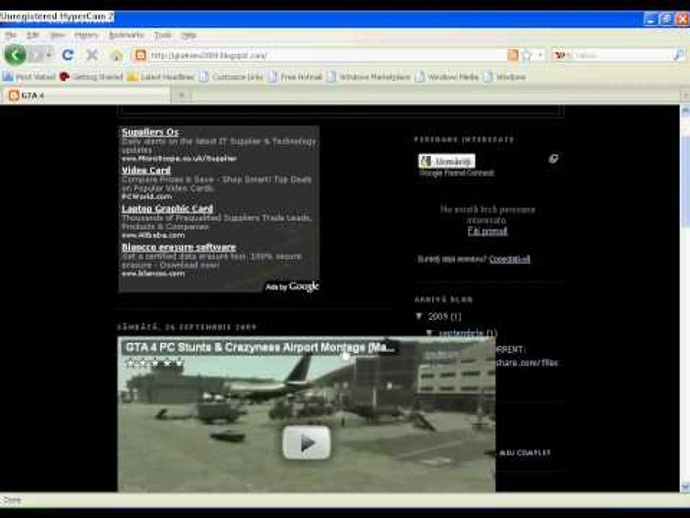Open the History menu
The image size is (690, 518).
[86, 35]
